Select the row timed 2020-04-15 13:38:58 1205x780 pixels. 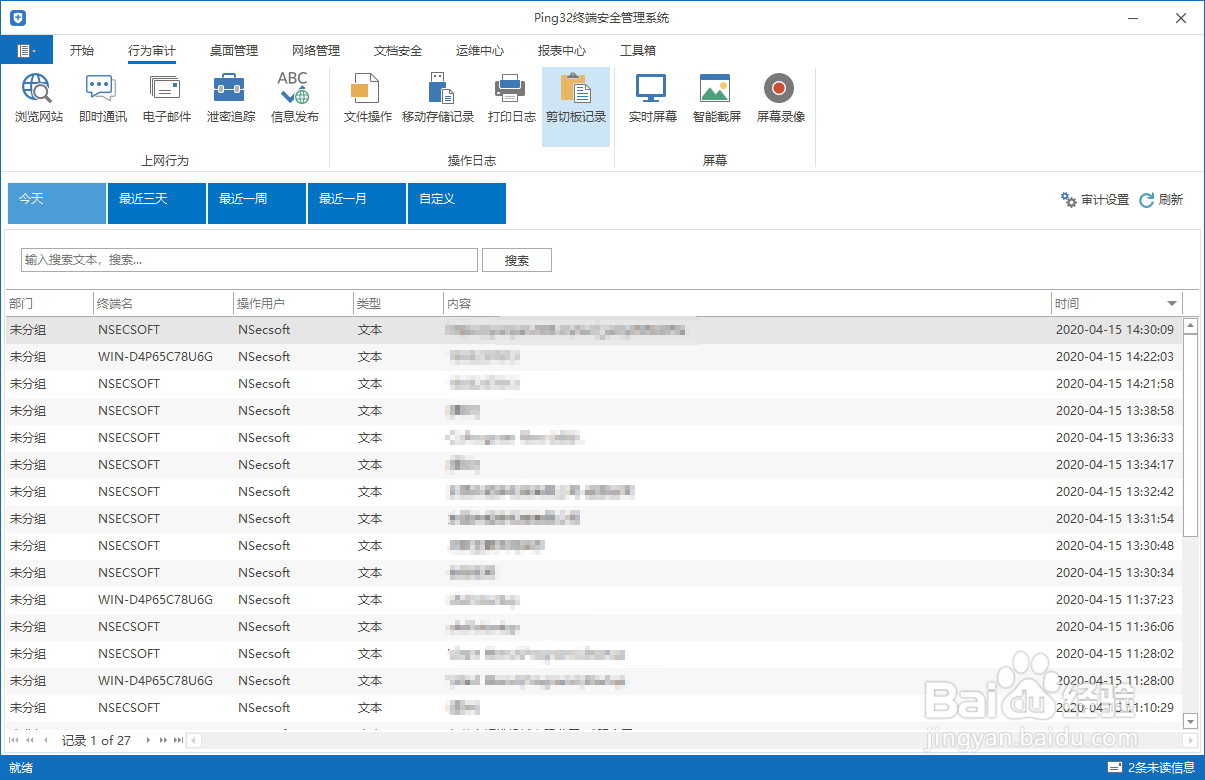coord(594,411)
